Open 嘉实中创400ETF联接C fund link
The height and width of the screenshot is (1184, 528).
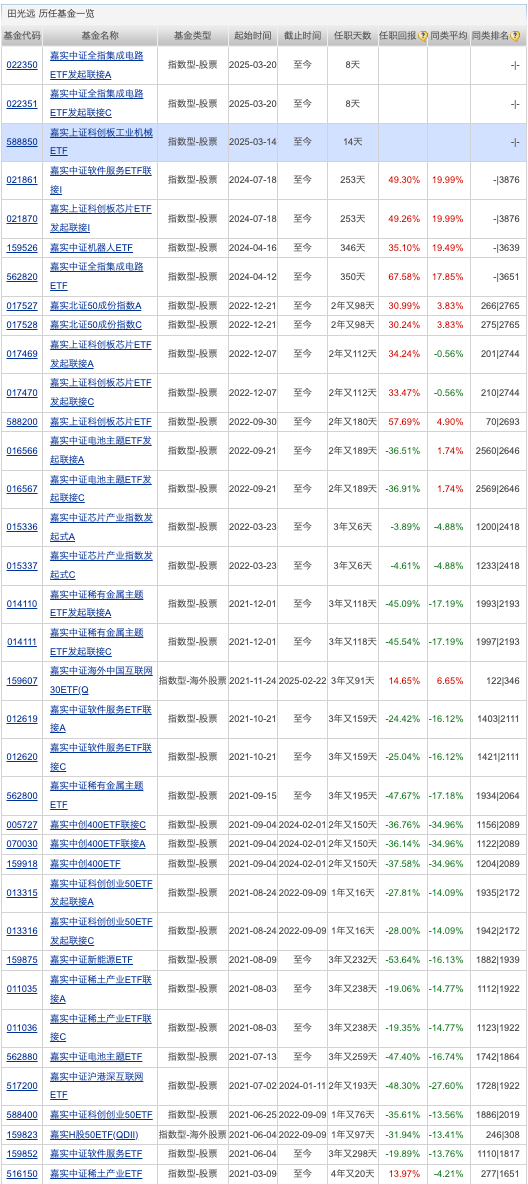(x=98, y=825)
